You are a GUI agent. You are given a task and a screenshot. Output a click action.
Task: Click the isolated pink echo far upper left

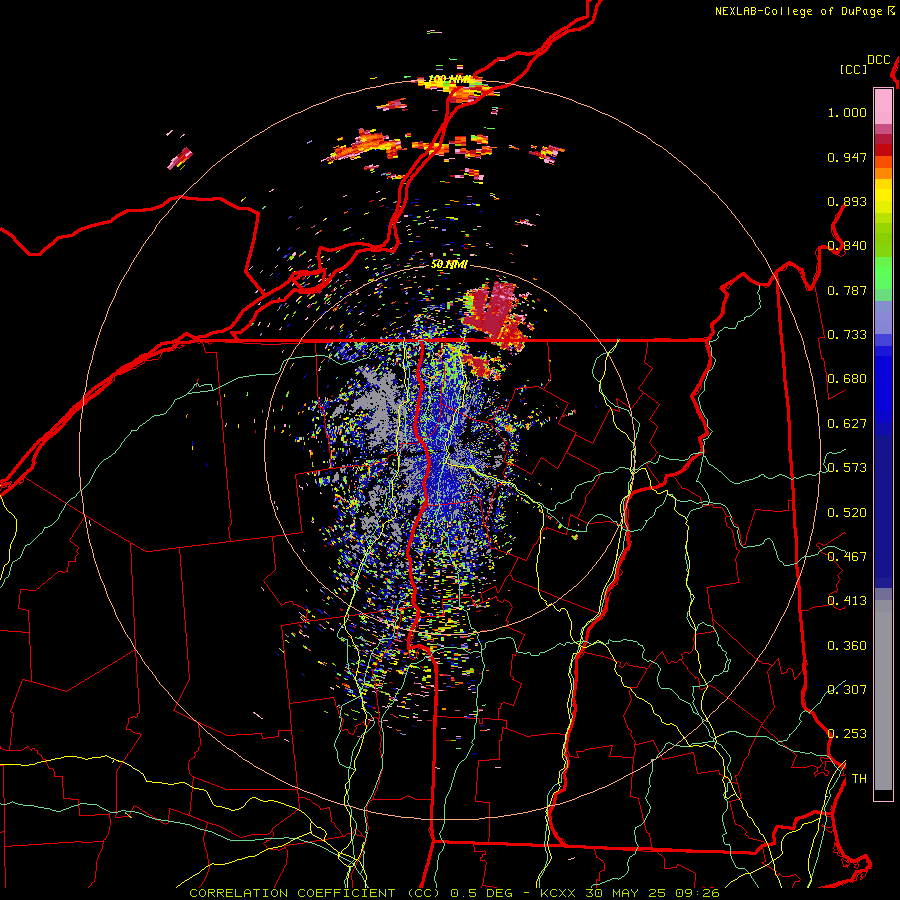(180, 158)
